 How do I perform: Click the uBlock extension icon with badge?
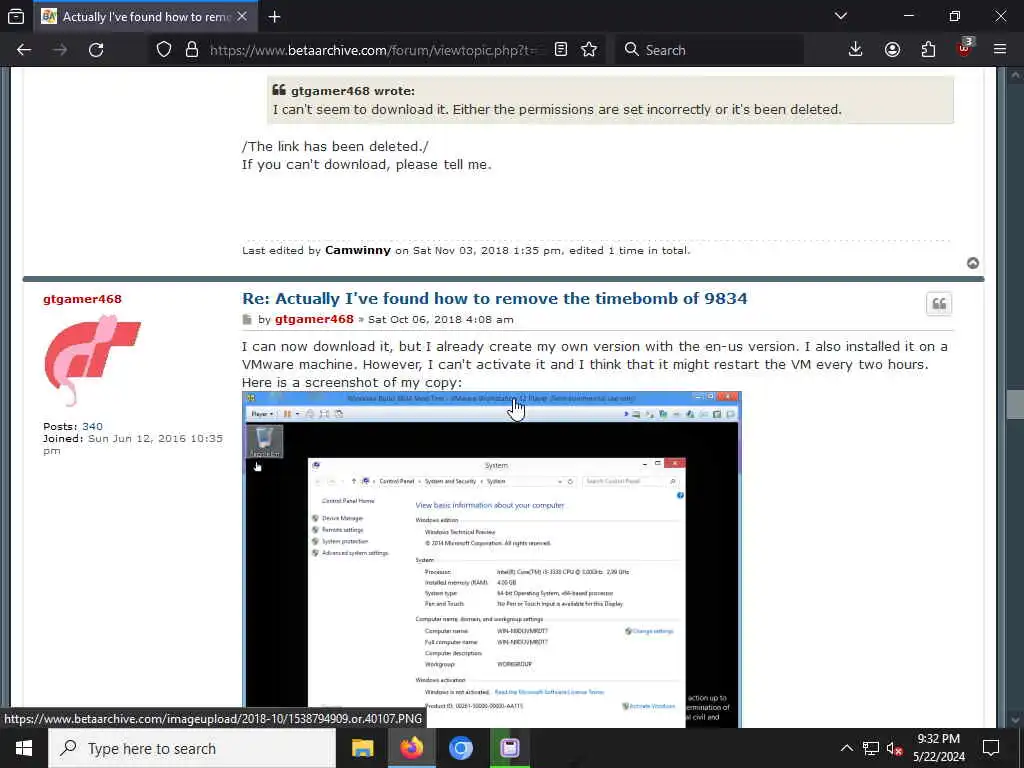[964, 48]
